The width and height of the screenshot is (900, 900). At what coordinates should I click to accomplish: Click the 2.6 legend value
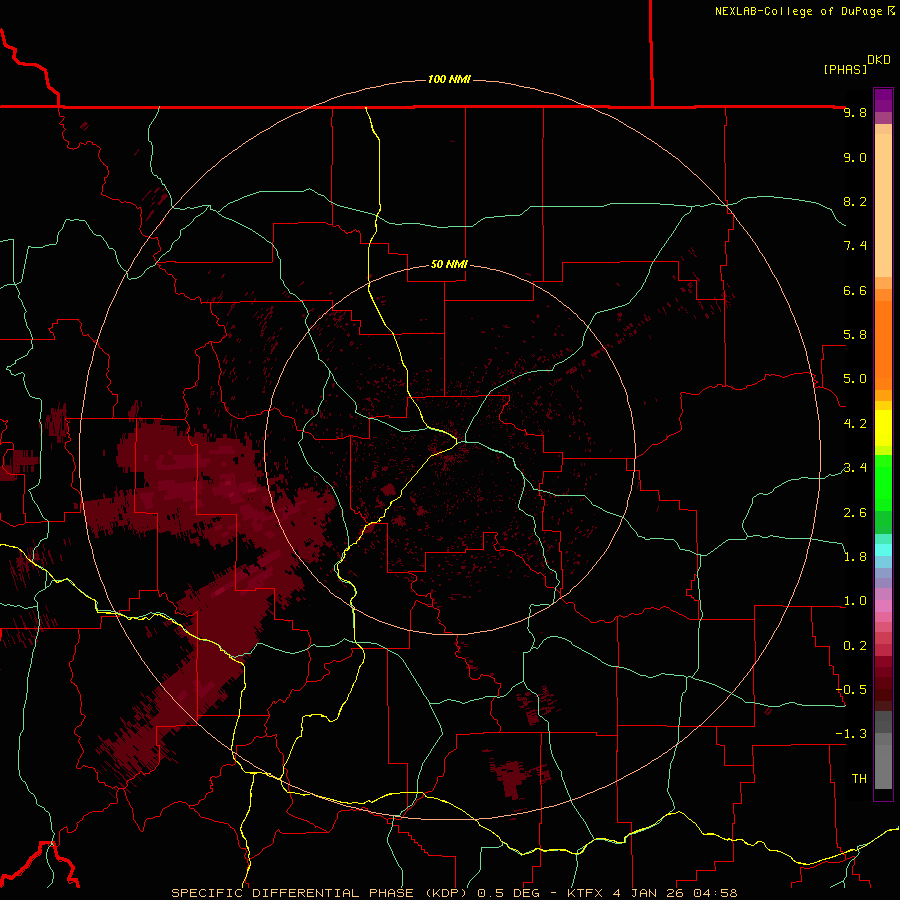855,513
